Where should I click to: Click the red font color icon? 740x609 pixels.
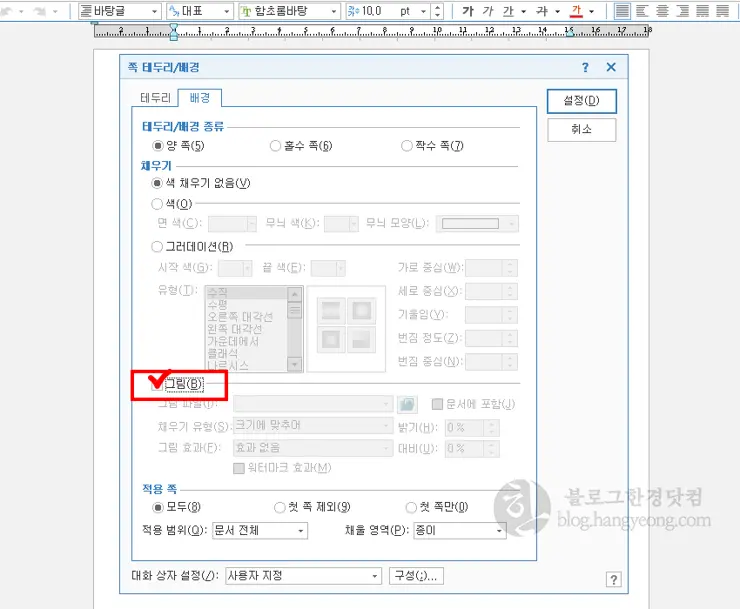click(576, 11)
